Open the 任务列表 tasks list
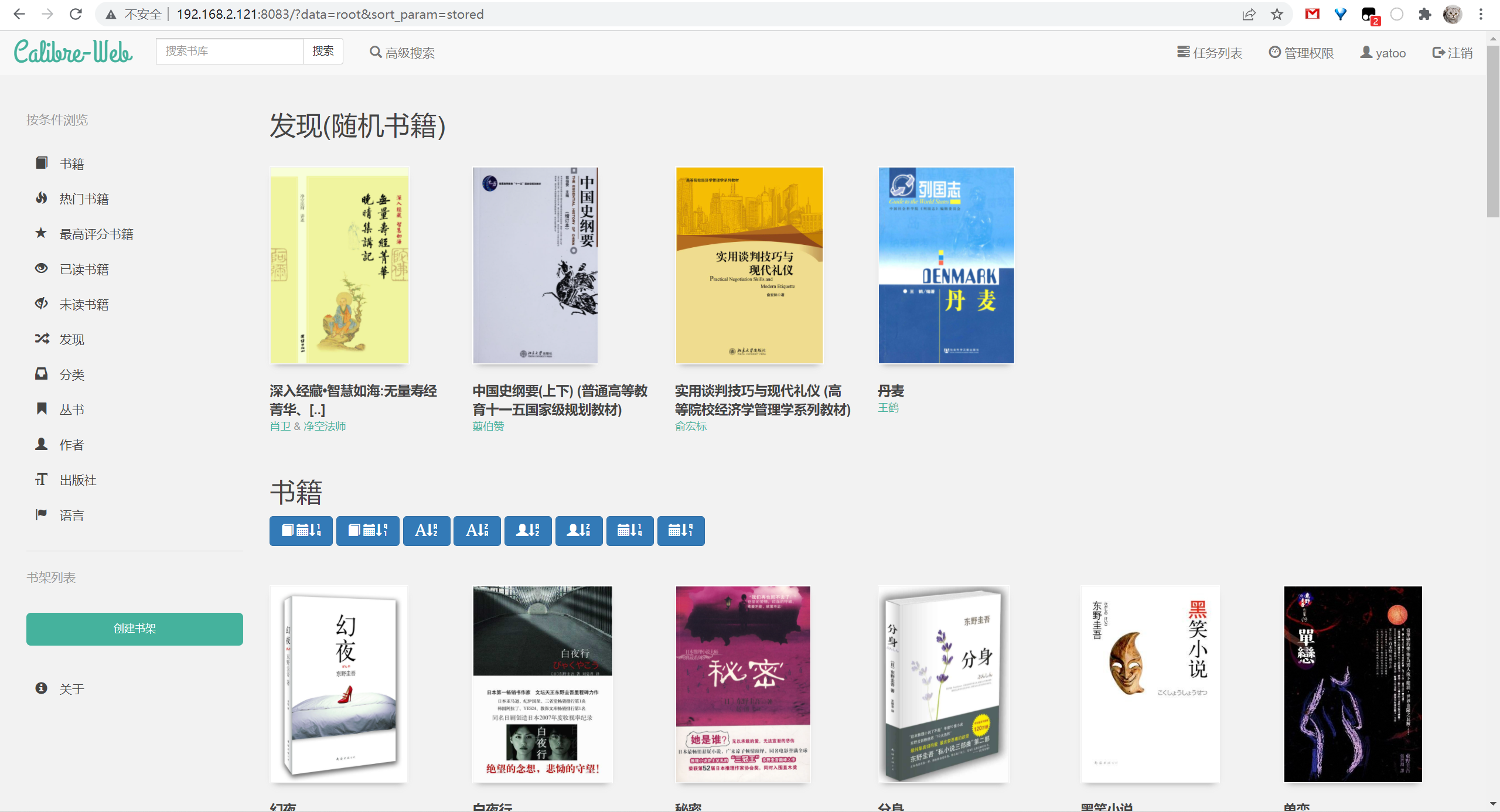This screenshot has height=812, width=1500. 1209,53
